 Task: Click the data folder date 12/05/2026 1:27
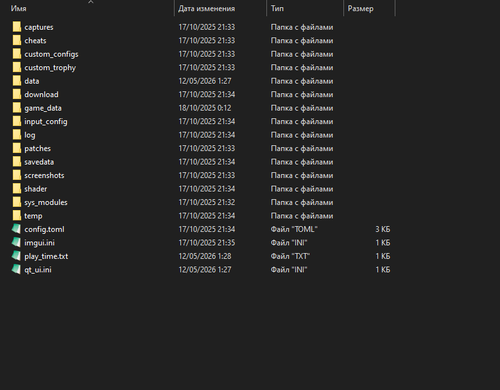click(x=205, y=81)
